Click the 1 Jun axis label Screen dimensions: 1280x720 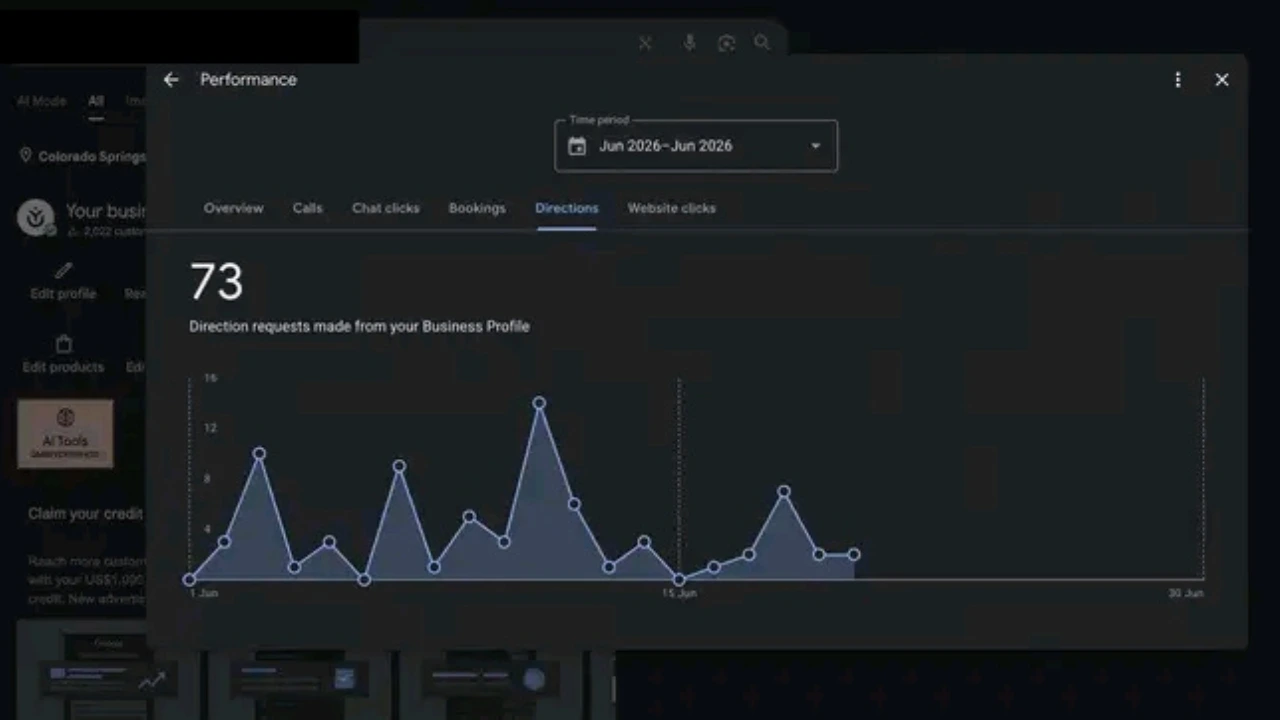click(204, 594)
